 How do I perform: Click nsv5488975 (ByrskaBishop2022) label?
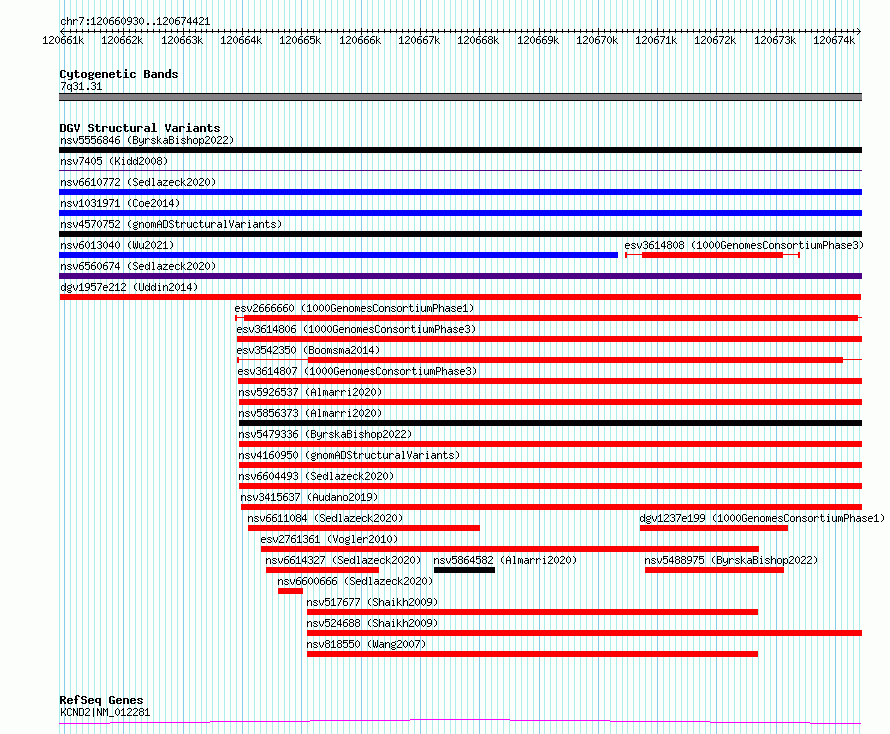point(731,560)
